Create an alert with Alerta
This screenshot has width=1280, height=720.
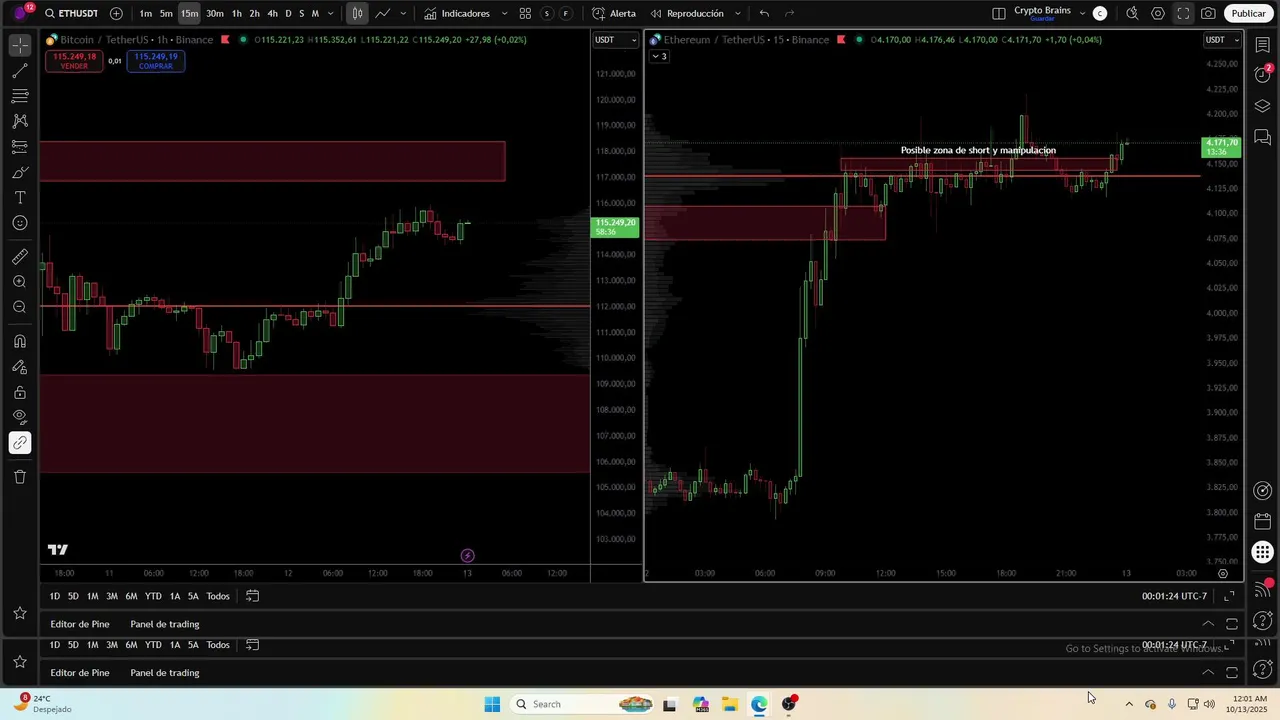click(x=614, y=14)
